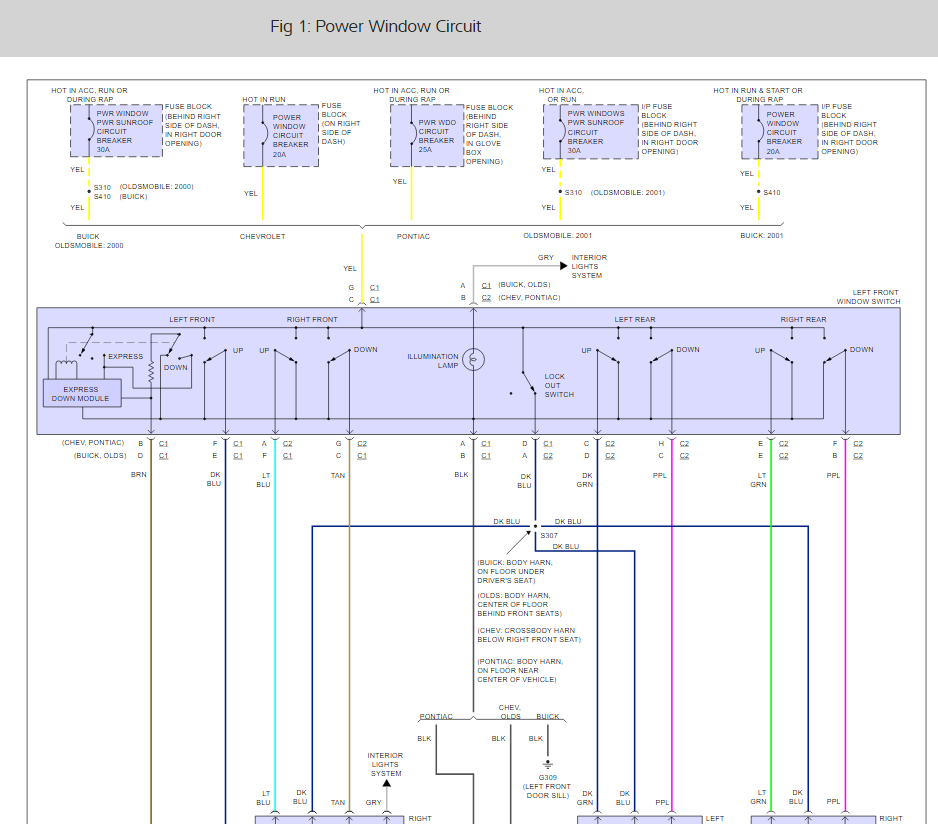Click the 'LEFT REAR' switch heading
This screenshot has width=938, height=835.
[635, 319]
